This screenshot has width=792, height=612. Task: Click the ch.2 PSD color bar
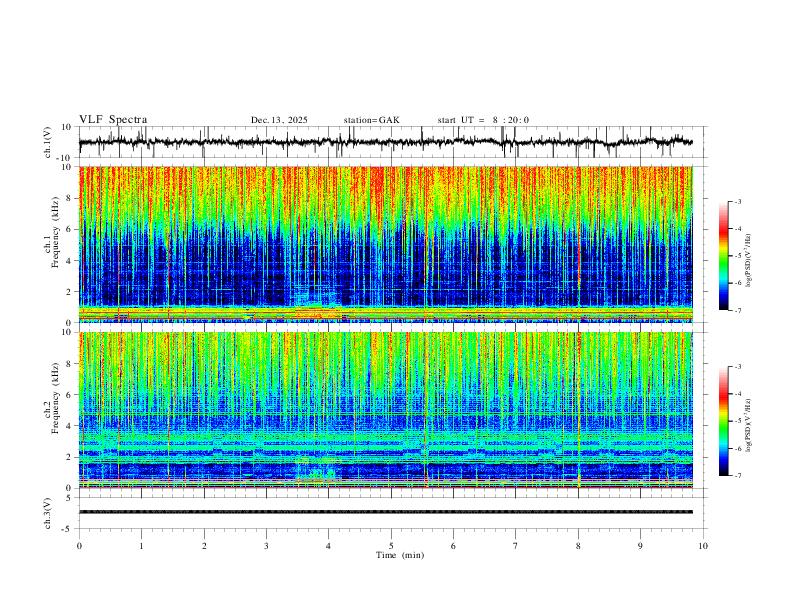click(723, 421)
